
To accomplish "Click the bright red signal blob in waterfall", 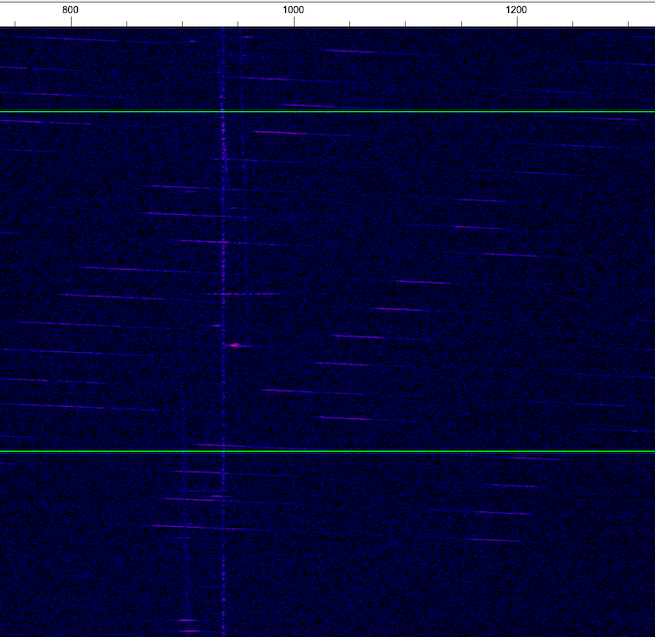I will (235, 345).
